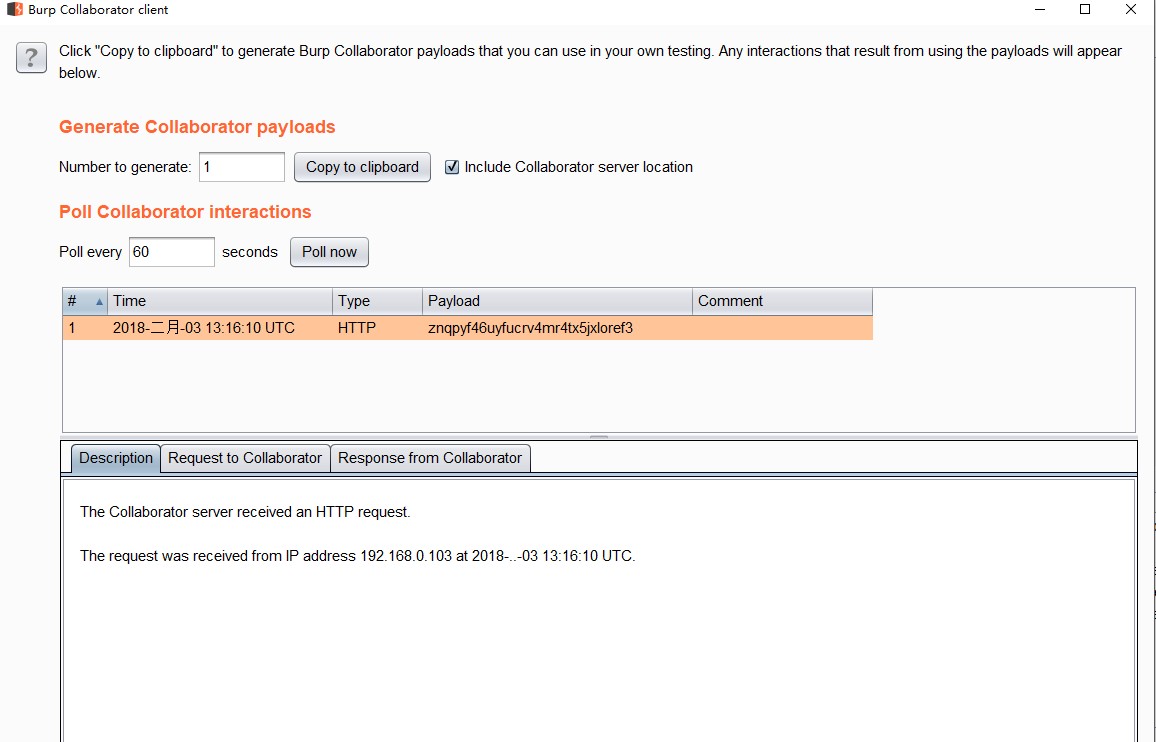This screenshot has height=742, width=1156.
Task: Click the Poll now button
Action: point(329,252)
